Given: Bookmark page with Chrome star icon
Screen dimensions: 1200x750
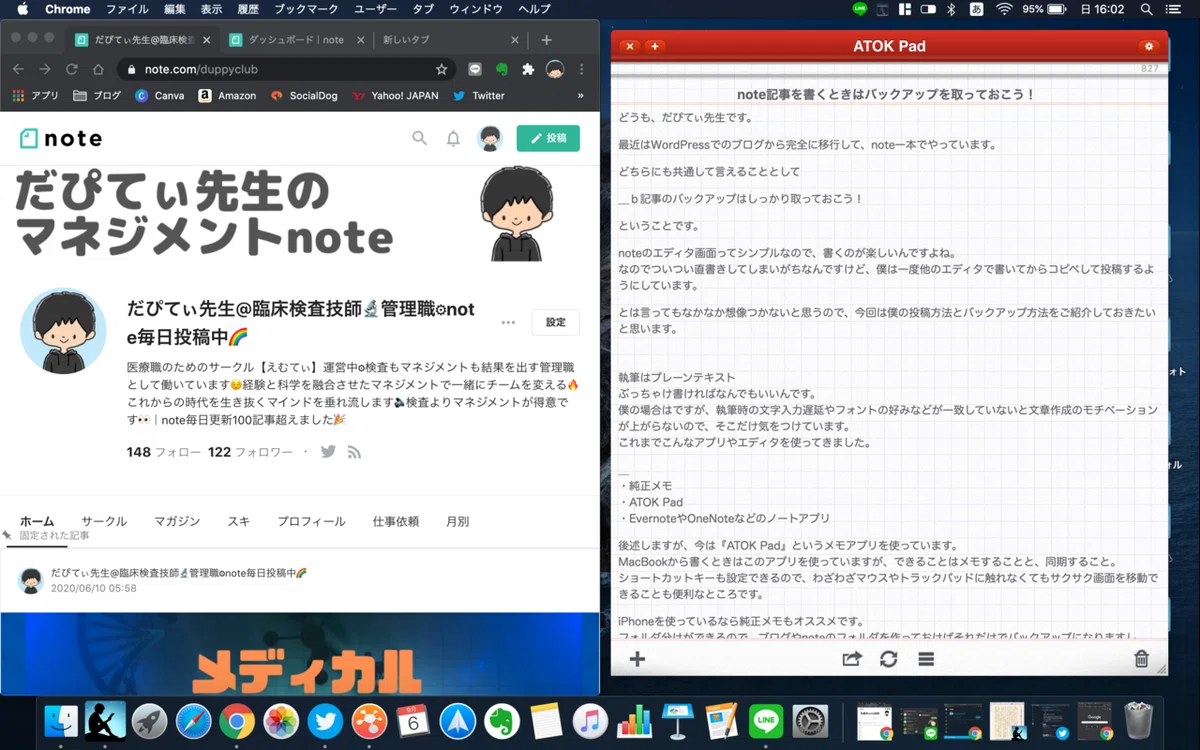Looking at the screenshot, I should pyautogui.click(x=441, y=70).
